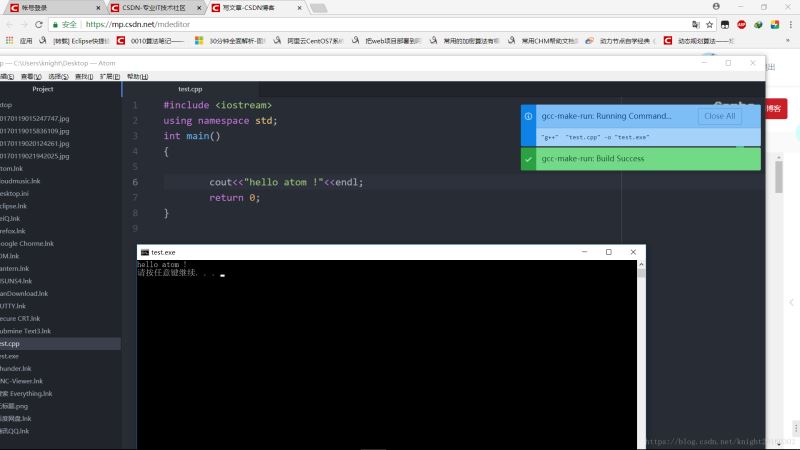Image resolution: width=800 pixels, height=450 pixels.
Task: Click the g++ command line in the notification
Action: [x=595, y=137]
